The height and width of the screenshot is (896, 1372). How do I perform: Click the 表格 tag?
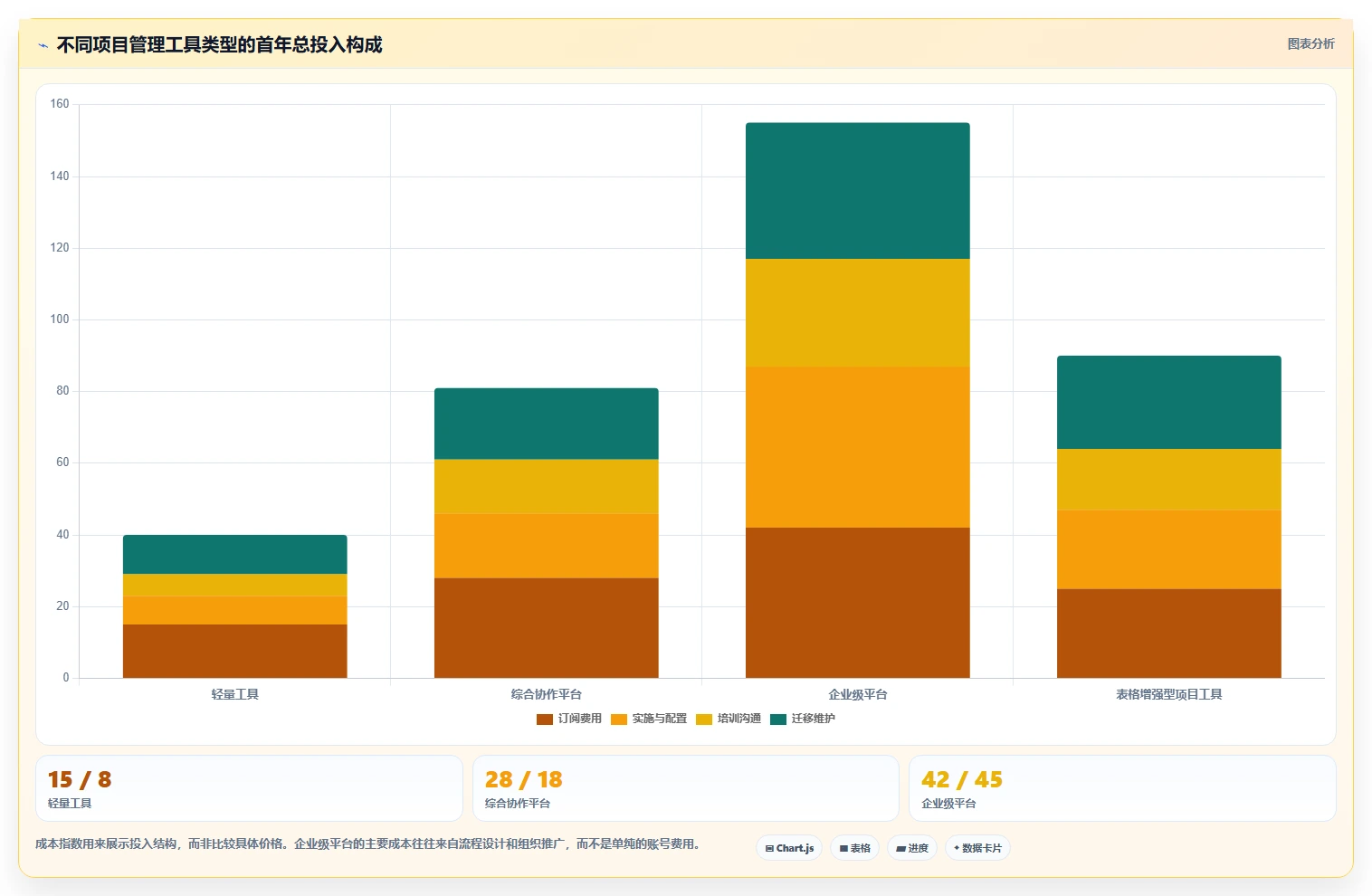[854, 848]
